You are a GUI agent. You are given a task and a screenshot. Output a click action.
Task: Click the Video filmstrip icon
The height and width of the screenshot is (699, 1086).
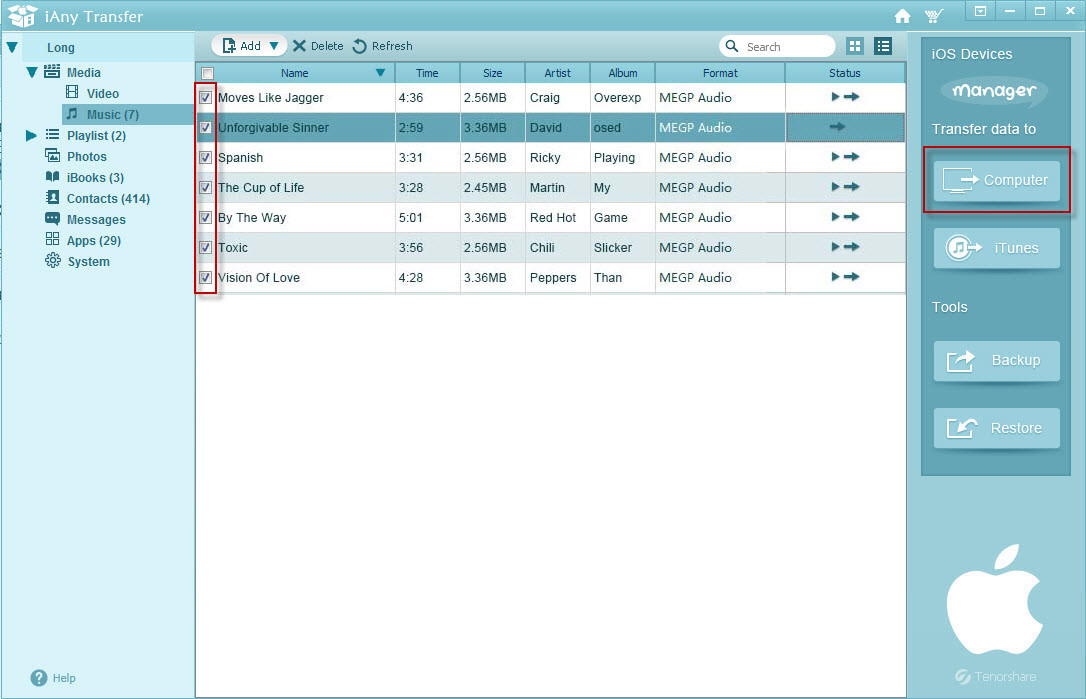(72, 92)
